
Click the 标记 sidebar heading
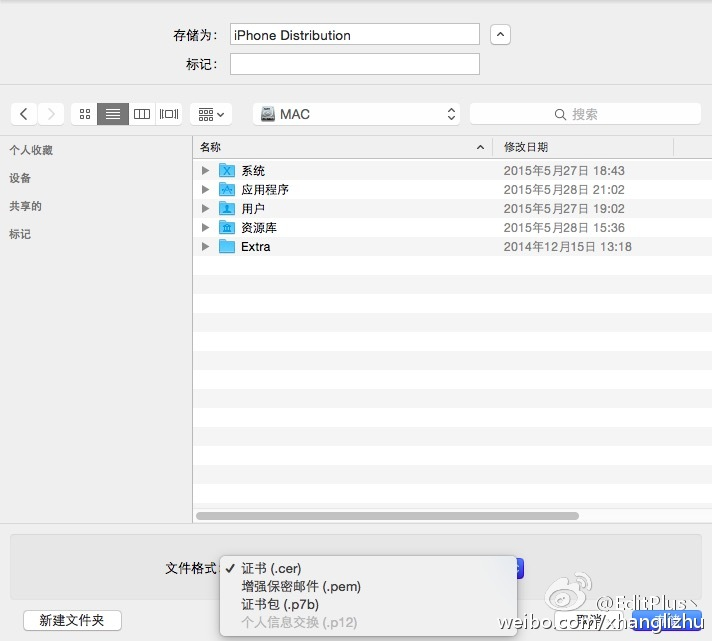(x=20, y=234)
